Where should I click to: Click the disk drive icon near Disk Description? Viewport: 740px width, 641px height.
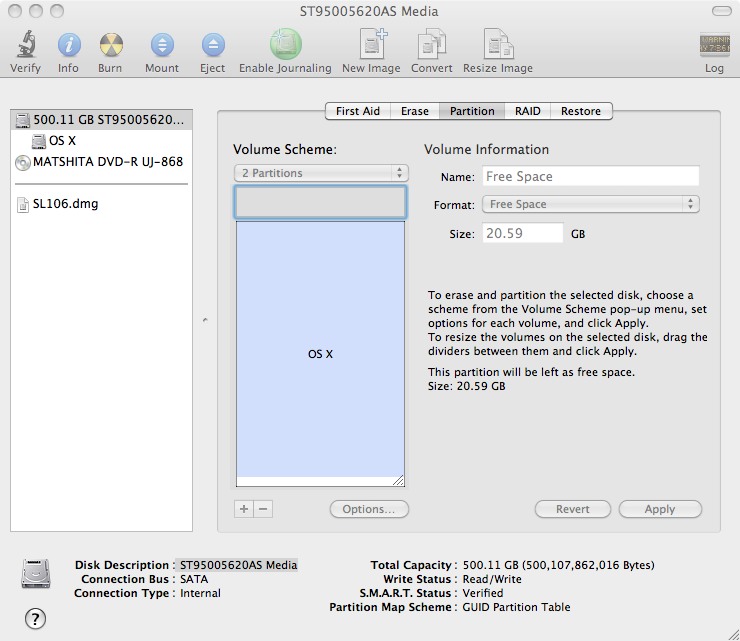pyautogui.click(x=36, y=574)
